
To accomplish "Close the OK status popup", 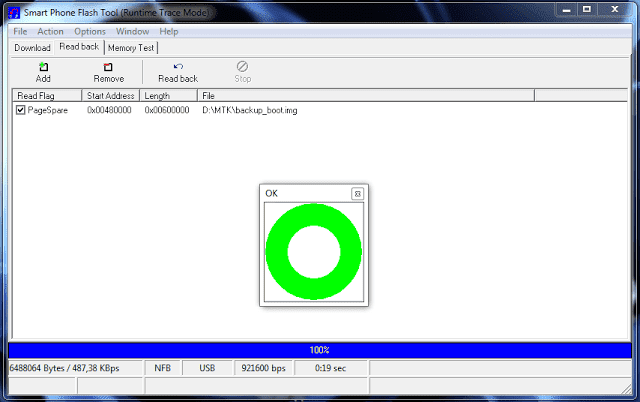I will point(358,194).
